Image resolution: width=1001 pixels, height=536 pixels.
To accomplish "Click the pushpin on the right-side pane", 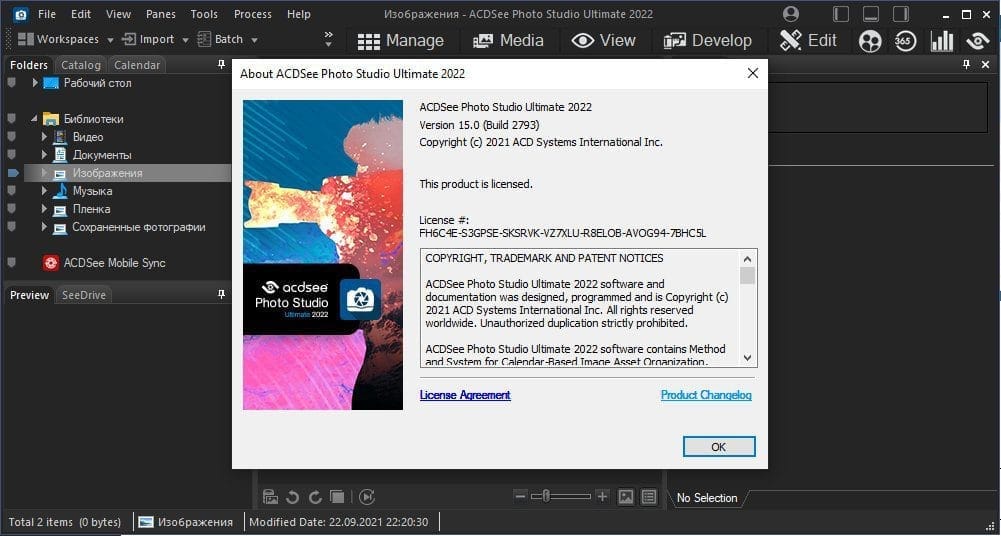I will click(967, 64).
